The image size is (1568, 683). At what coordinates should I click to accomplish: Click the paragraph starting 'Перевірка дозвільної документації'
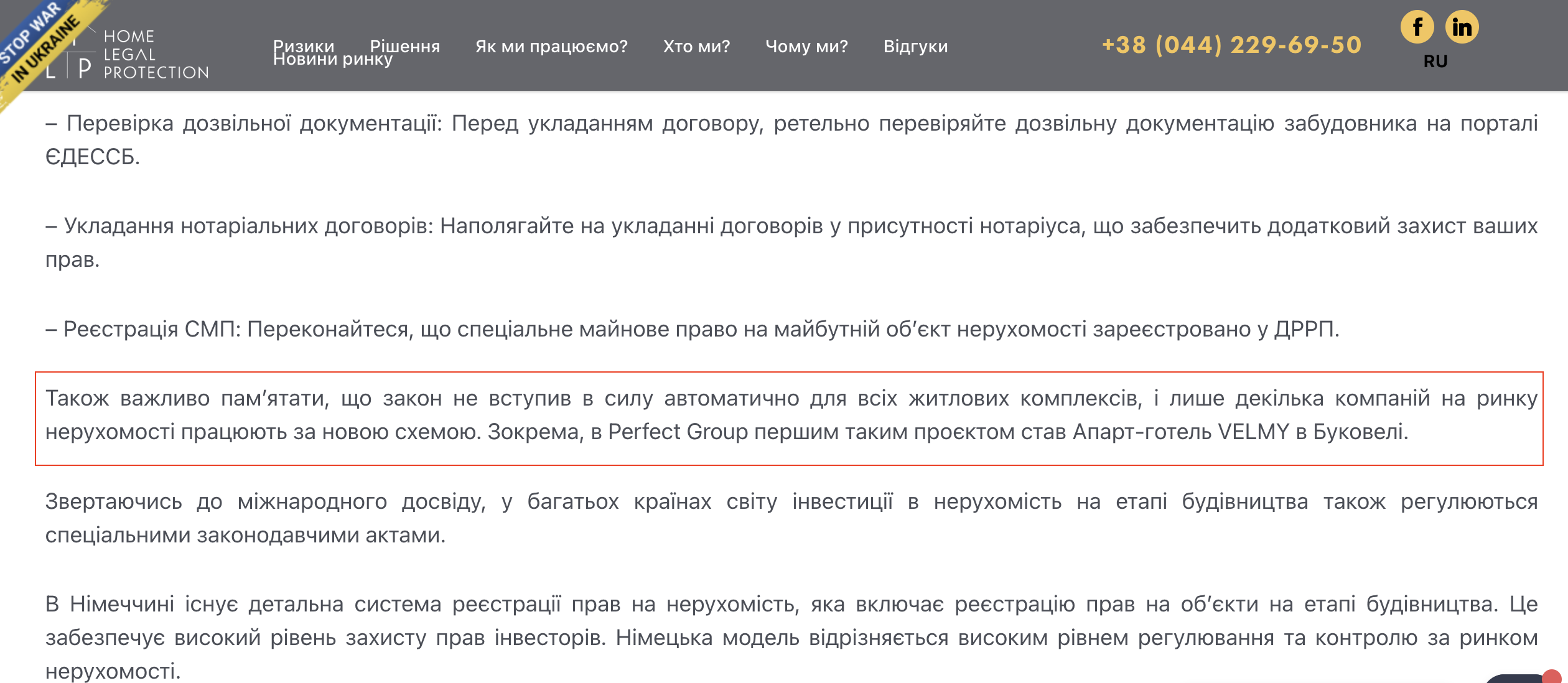791,140
